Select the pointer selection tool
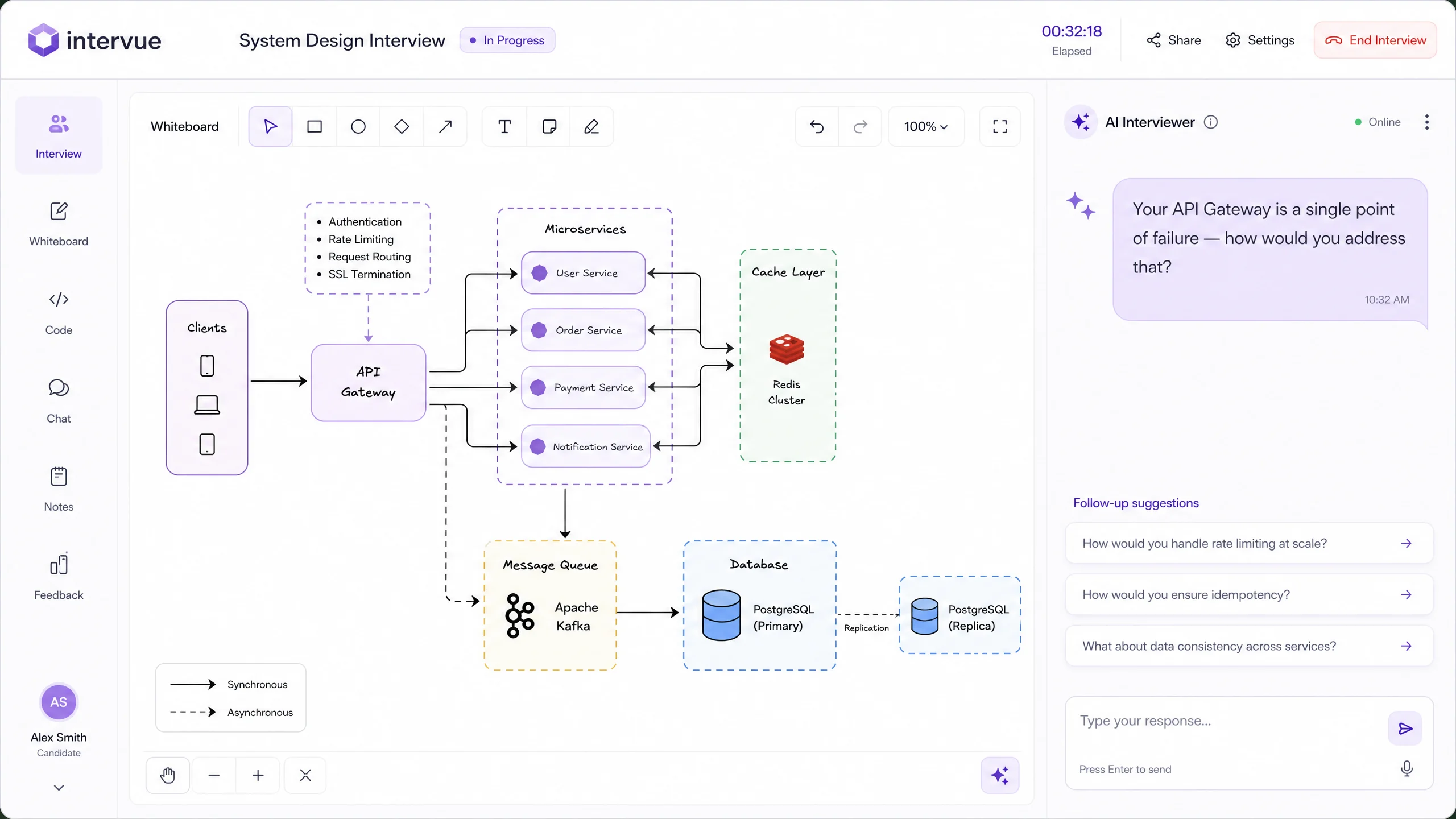This screenshot has height=819, width=1456. click(x=271, y=126)
